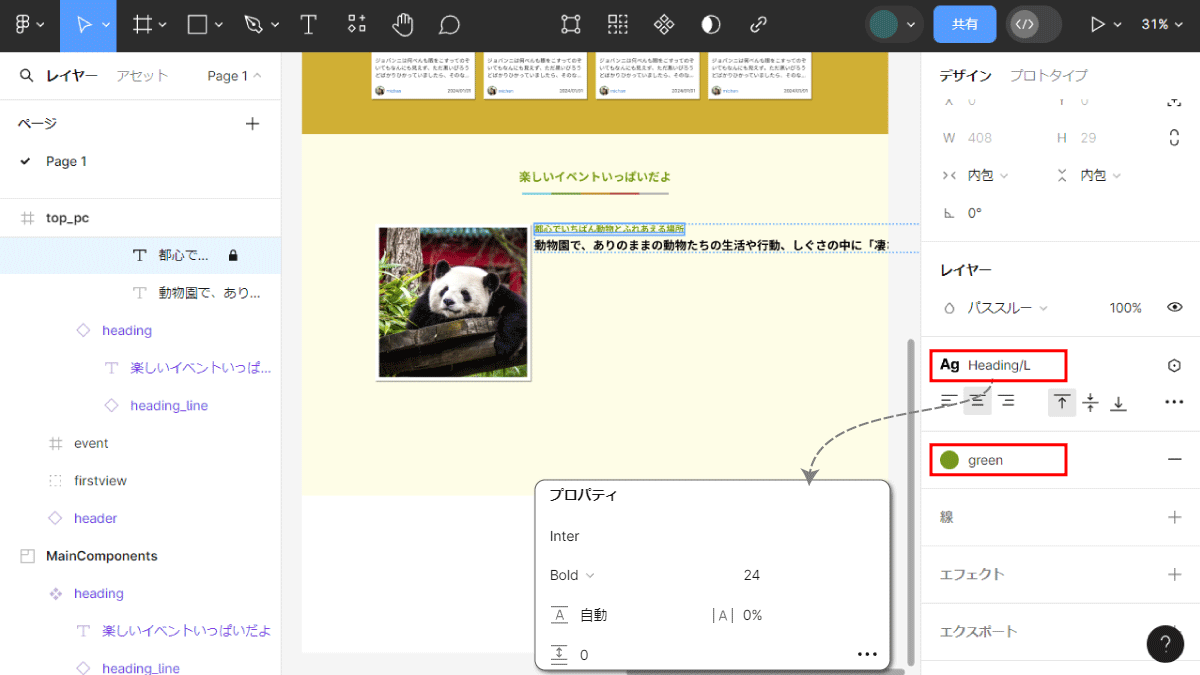Screen dimensions: 1200x675
Task: Select the Move tool
Action: click(84, 24)
